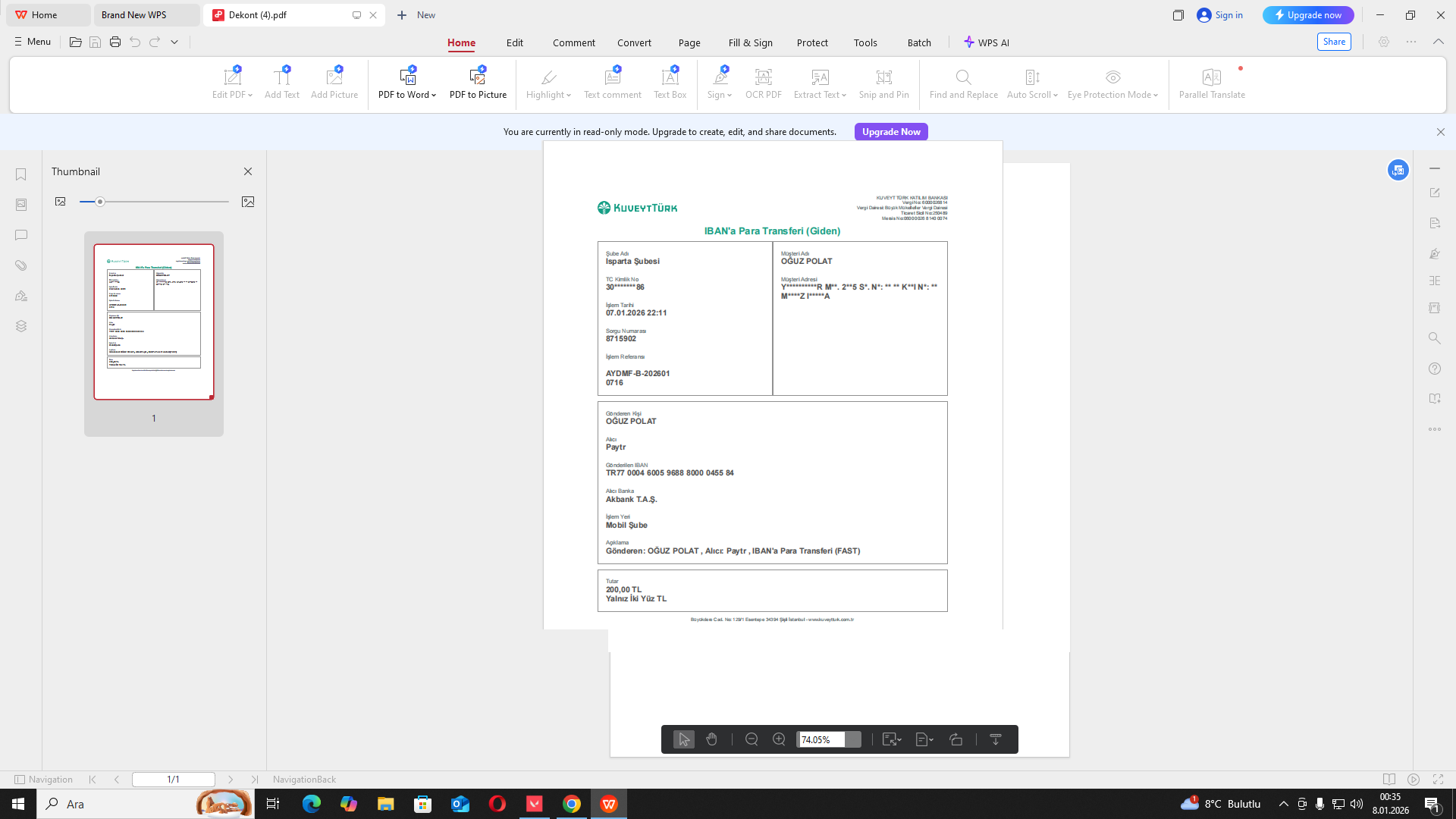Click the print icon in quick access bar
Viewport: 1456px width, 819px height.
click(115, 42)
